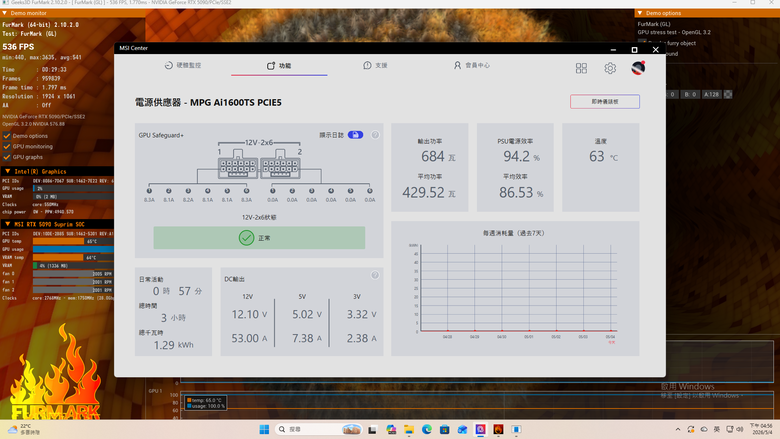Open Task View on taskbar

(x=372, y=430)
